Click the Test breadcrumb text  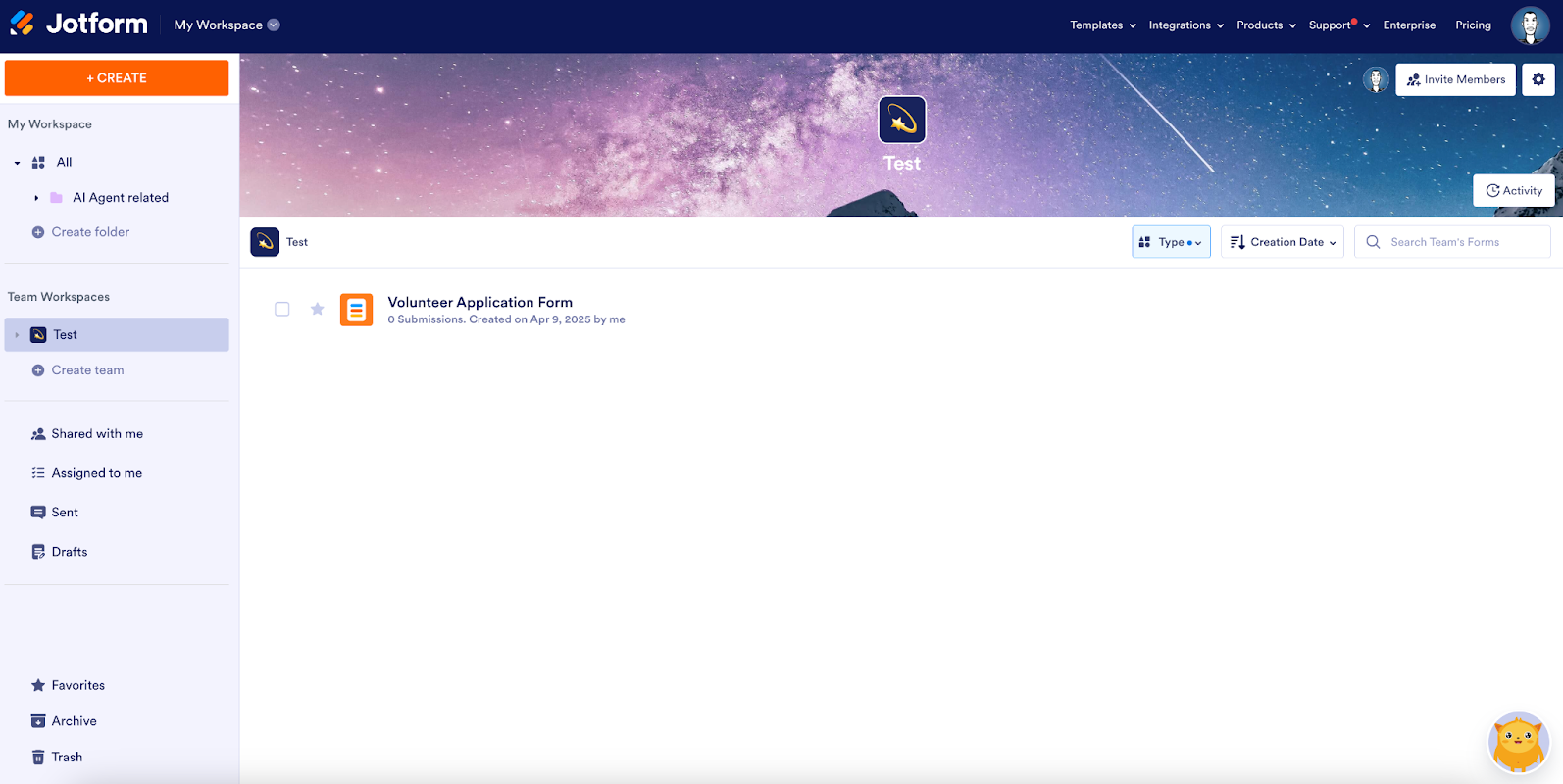pos(297,242)
